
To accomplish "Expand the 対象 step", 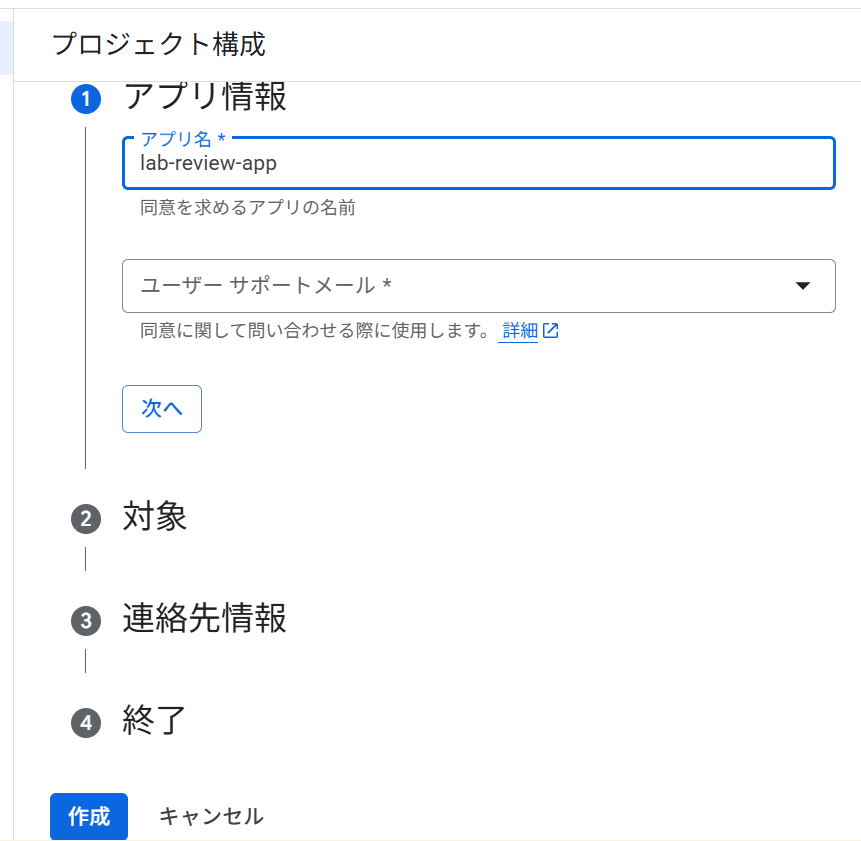I will tap(155, 517).
